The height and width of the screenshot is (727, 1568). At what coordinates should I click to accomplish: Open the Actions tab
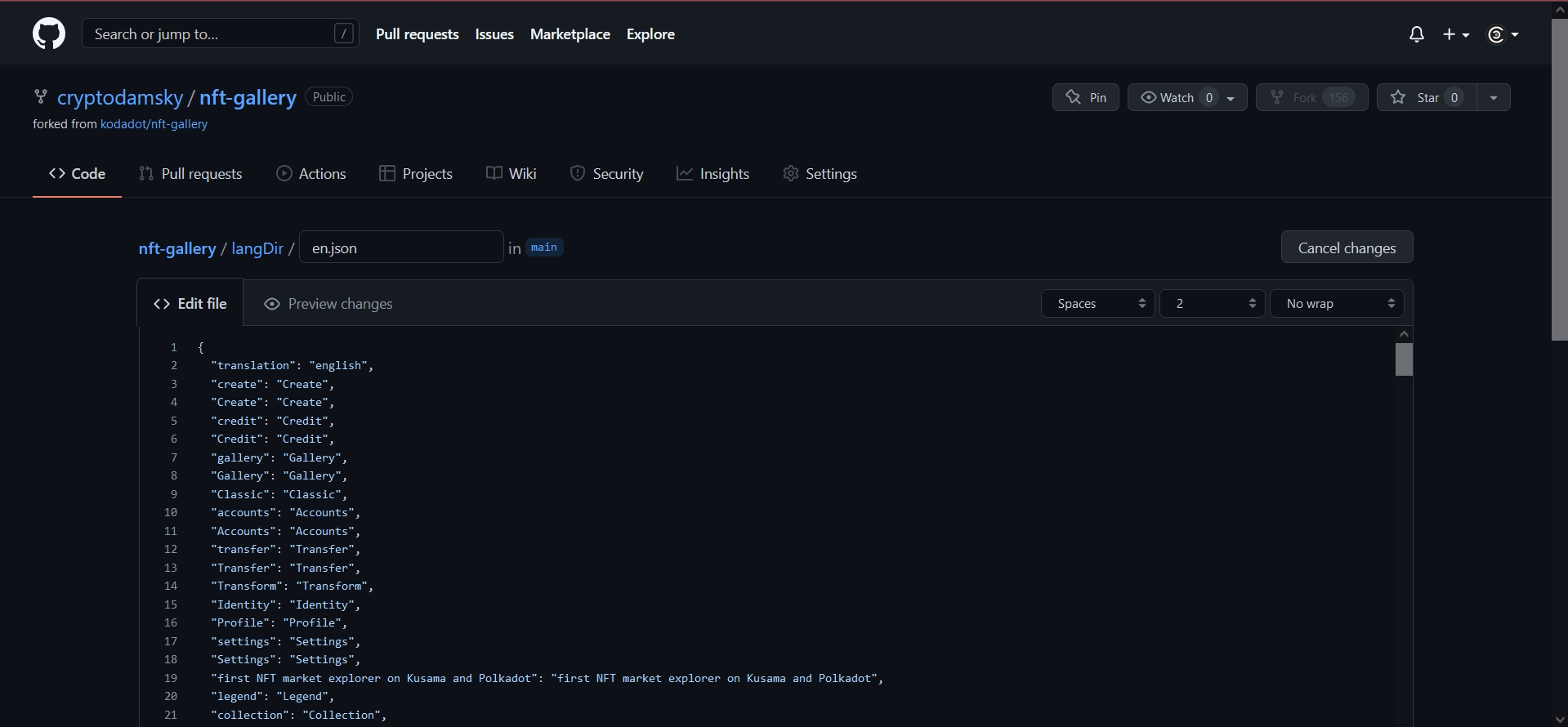pyautogui.click(x=310, y=174)
